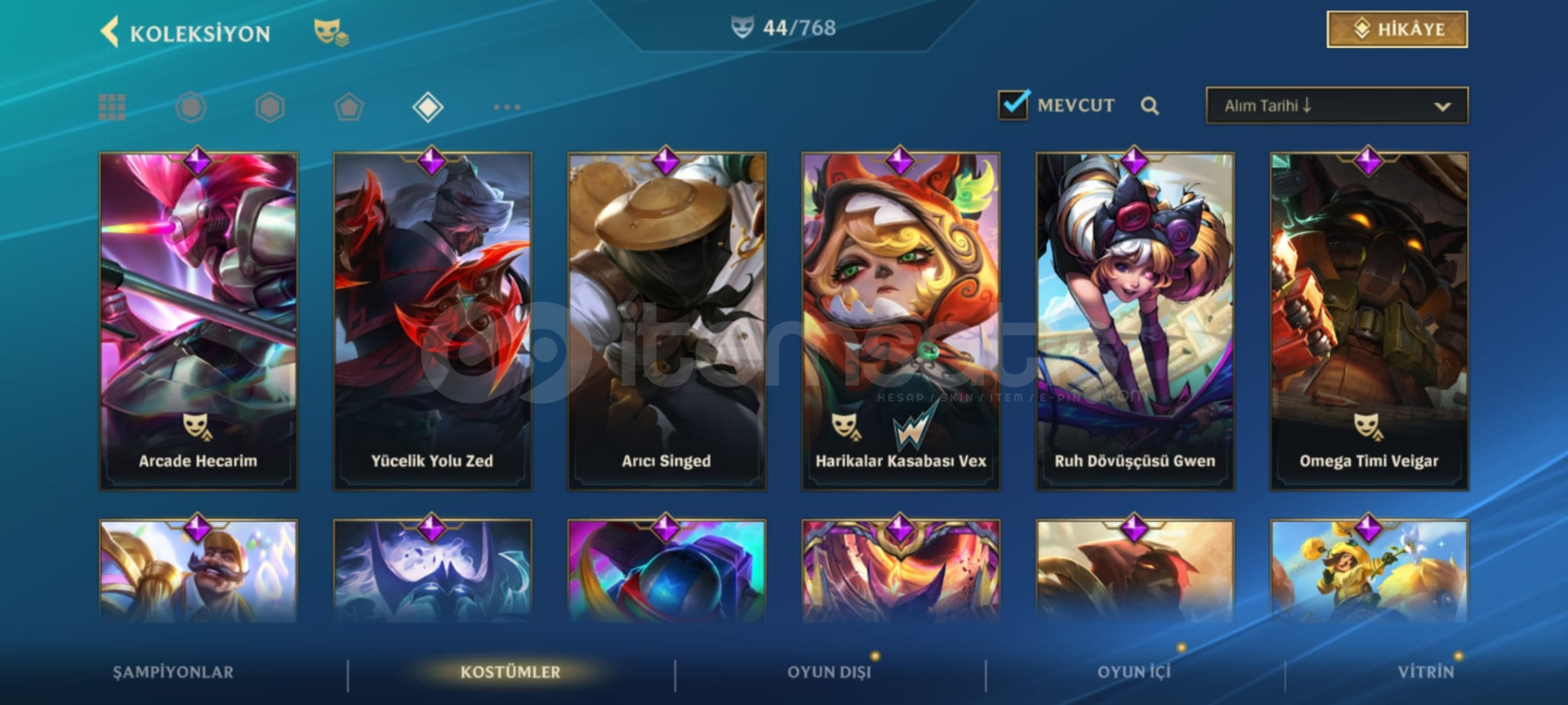
Task: Go back using the Koleksiyon arrow
Action: 109,33
